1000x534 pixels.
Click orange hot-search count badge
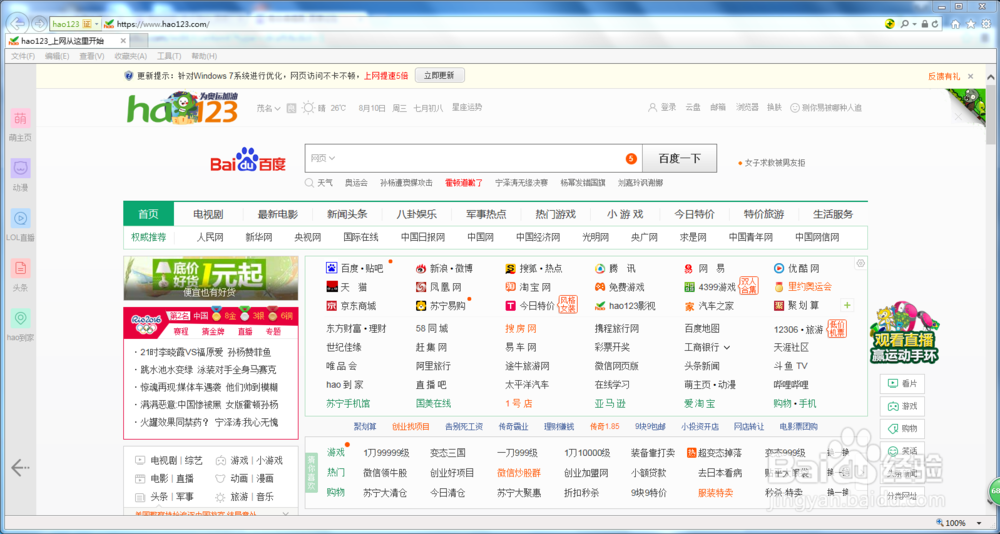click(x=631, y=158)
